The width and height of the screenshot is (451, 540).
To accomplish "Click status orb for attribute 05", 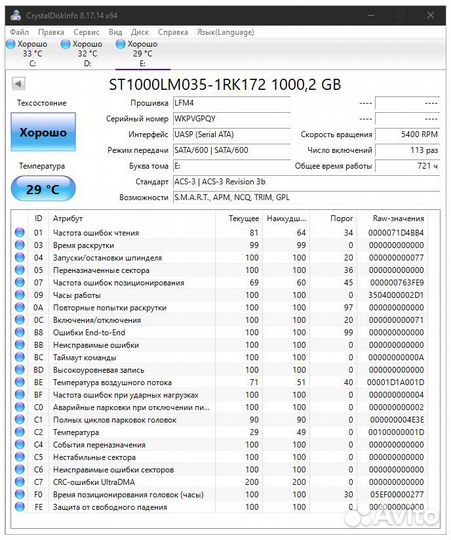I will pyautogui.click(x=20, y=270).
